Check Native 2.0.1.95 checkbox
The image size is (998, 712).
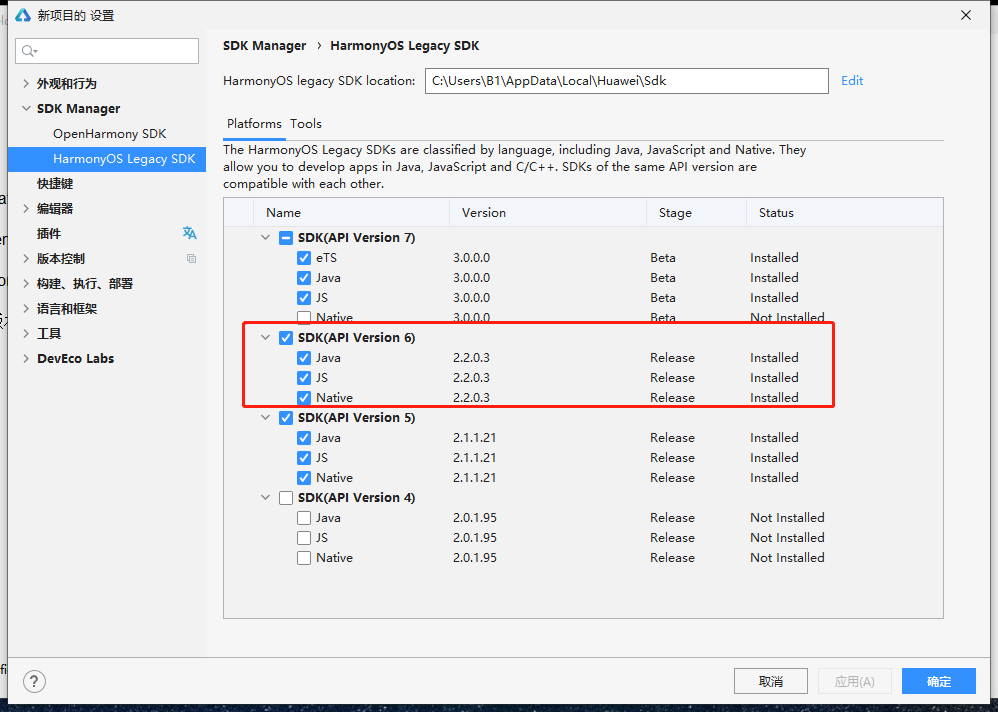point(304,558)
